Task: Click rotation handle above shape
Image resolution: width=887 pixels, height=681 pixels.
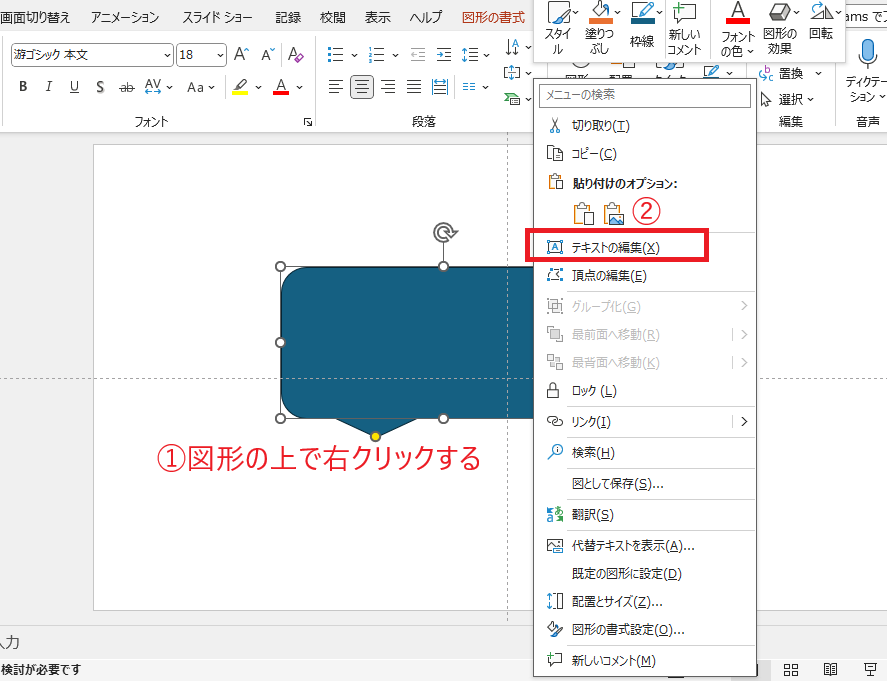Action: [445, 232]
